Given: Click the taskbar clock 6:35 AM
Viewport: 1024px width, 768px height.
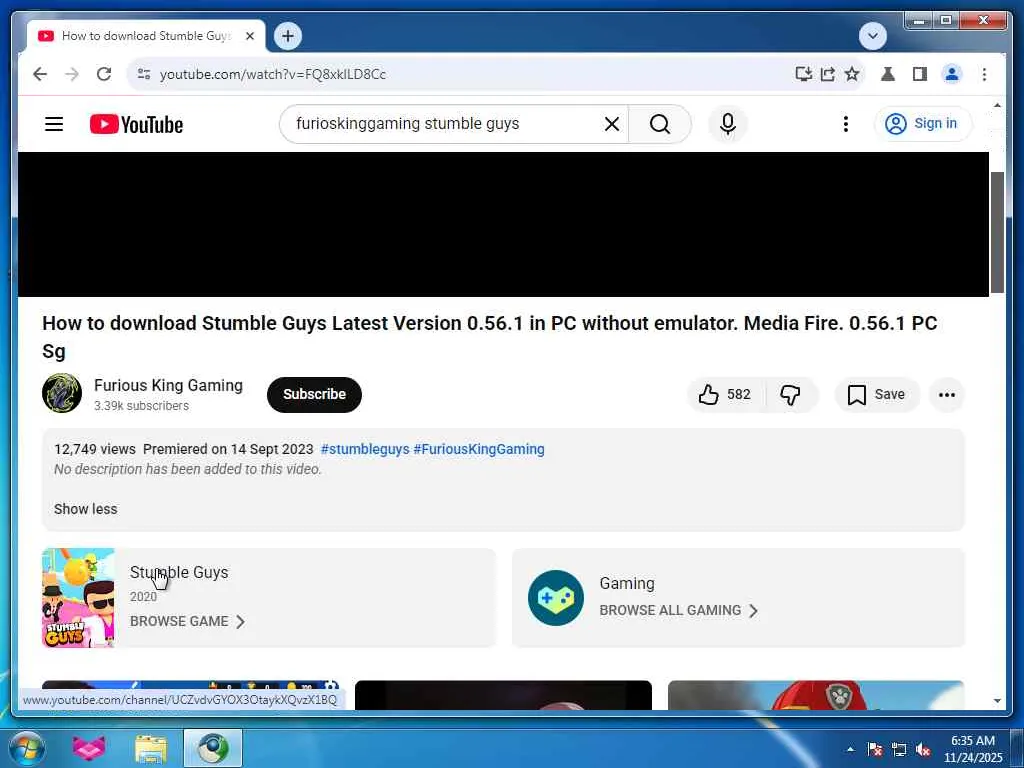Looking at the screenshot, I should coord(973,741).
